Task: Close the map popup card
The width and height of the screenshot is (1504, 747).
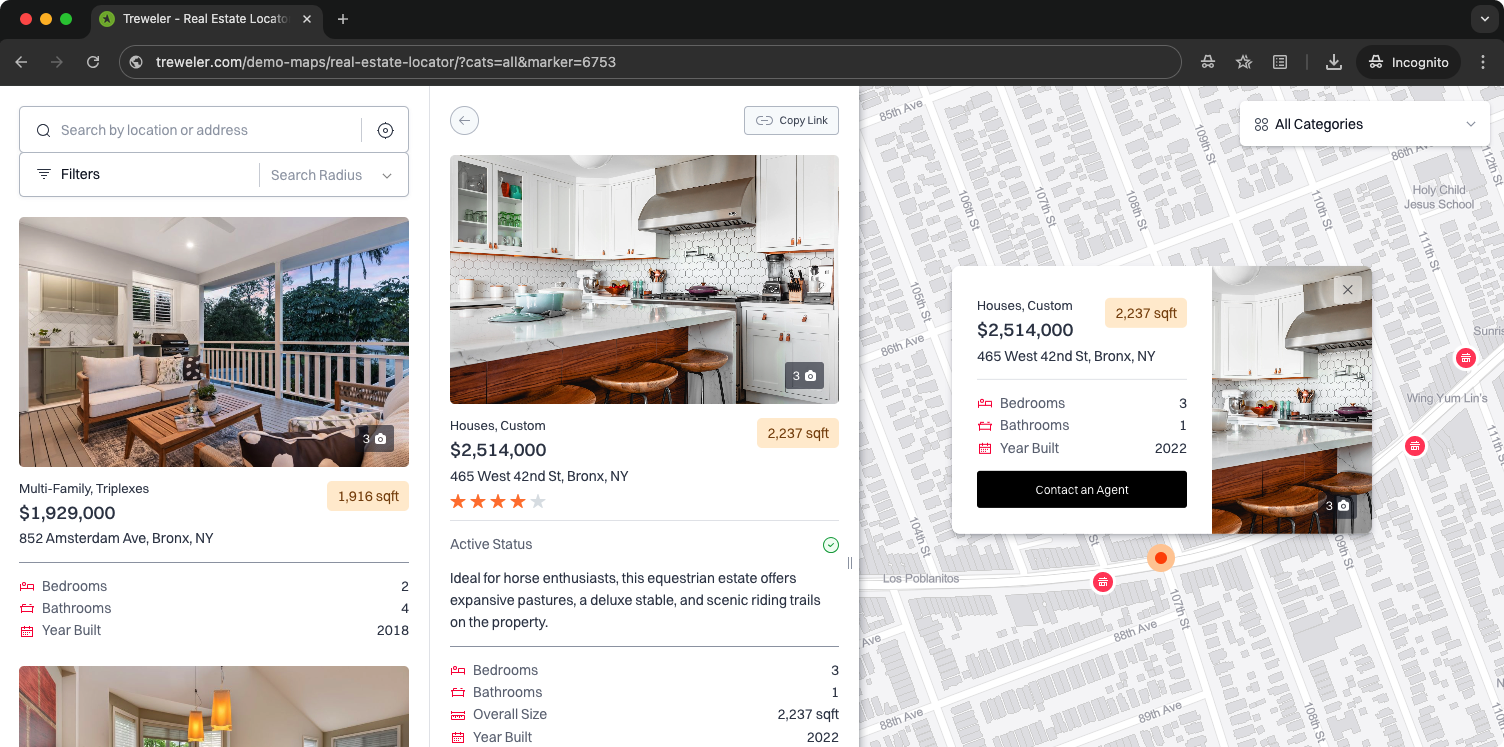Action: (1347, 290)
